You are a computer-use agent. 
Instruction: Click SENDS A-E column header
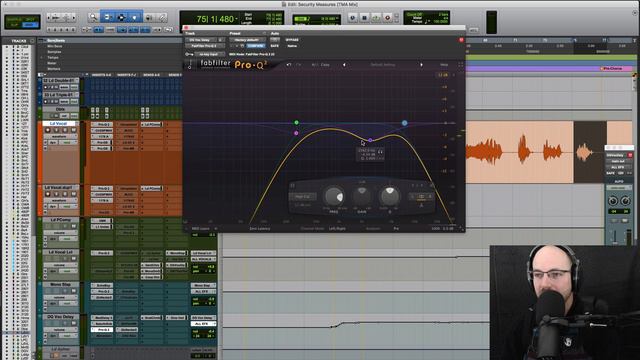151,75
